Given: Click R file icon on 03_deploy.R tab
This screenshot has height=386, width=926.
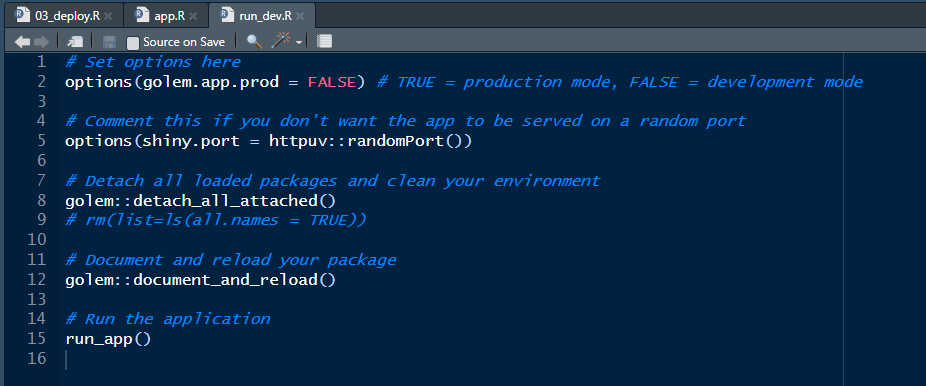Looking at the screenshot, I should tap(22, 15).
